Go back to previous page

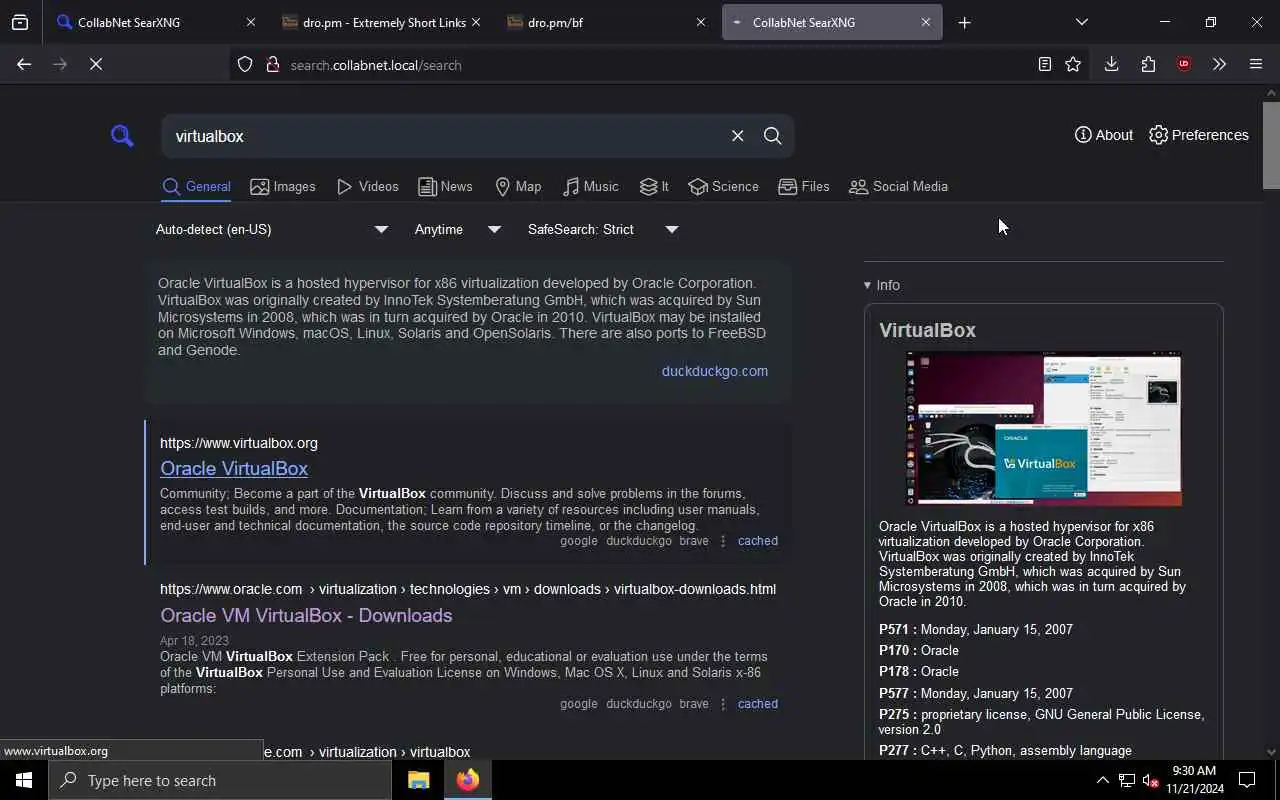click(24, 64)
